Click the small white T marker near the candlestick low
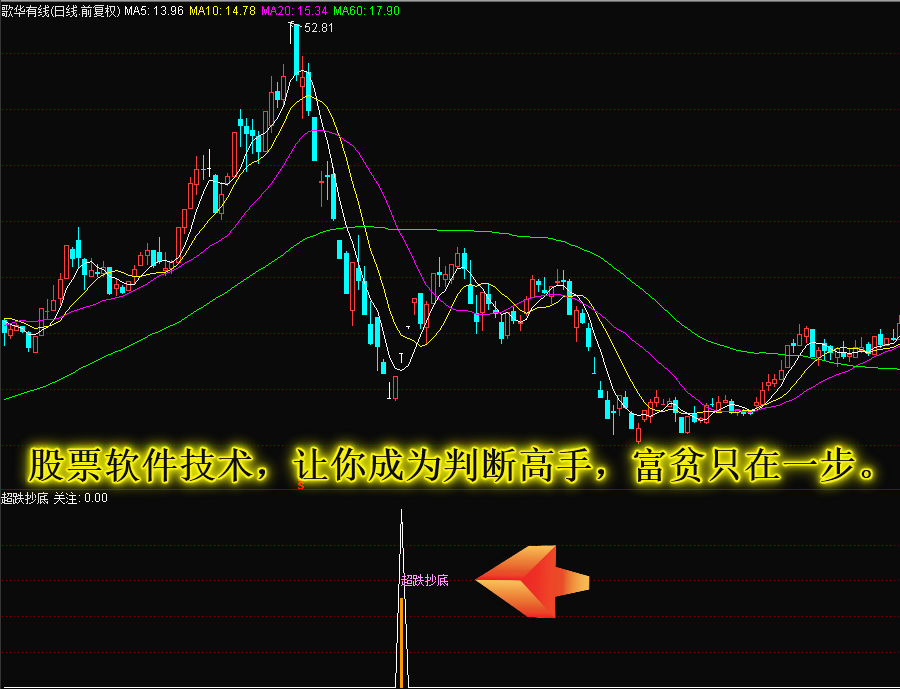Viewport: 900px width, 689px height. point(402,356)
